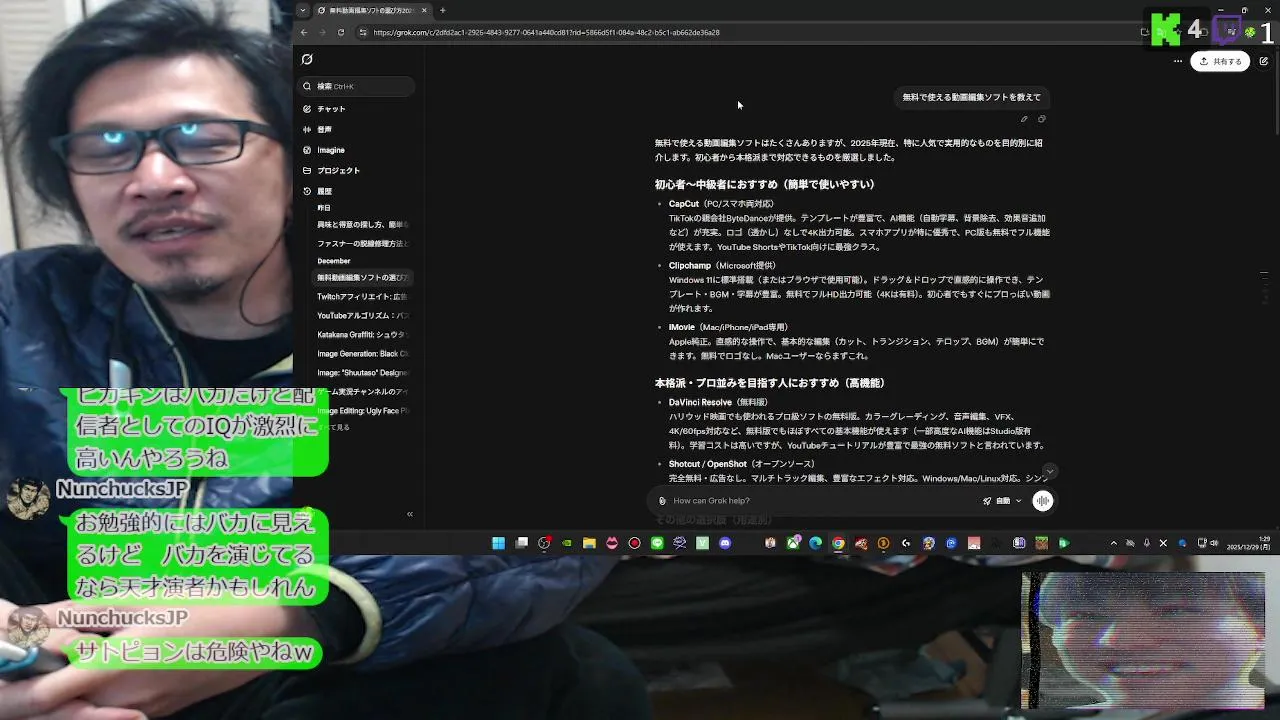
Task: Open Discord from the taskbar
Action: pos(725,543)
